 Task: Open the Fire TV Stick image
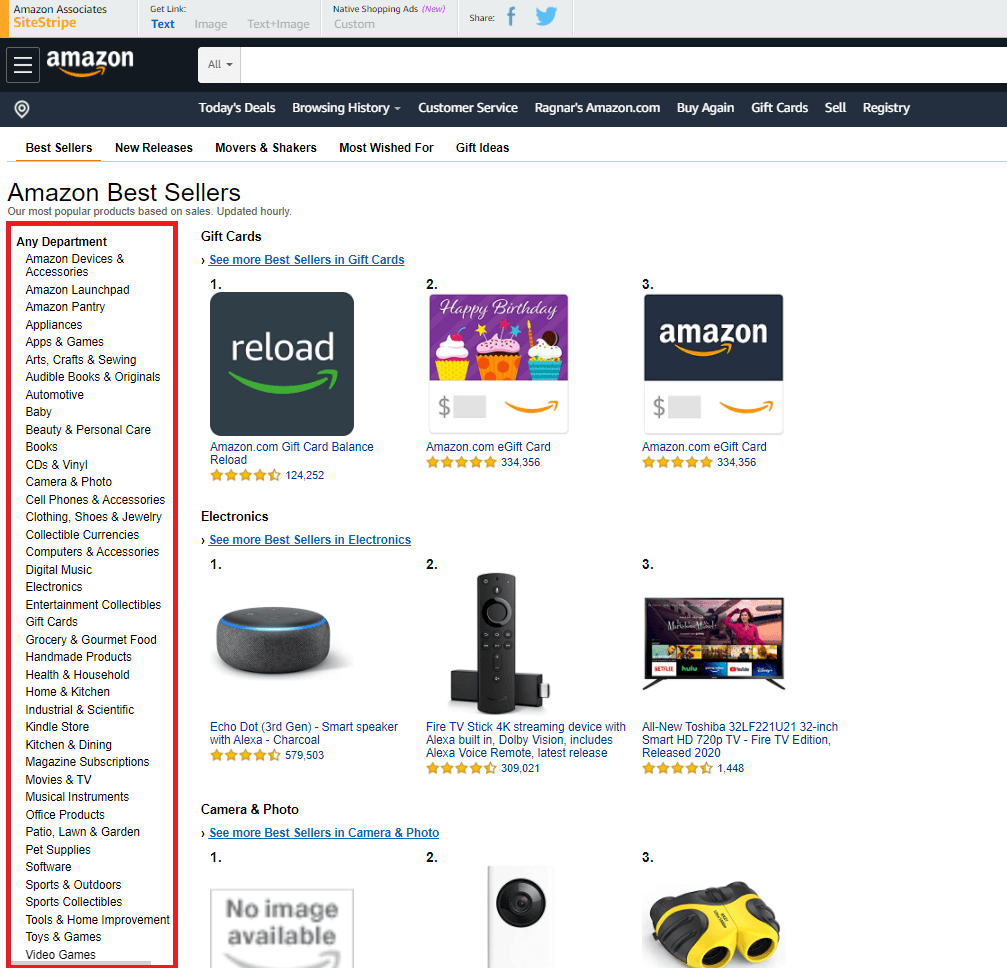tap(498, 644)
